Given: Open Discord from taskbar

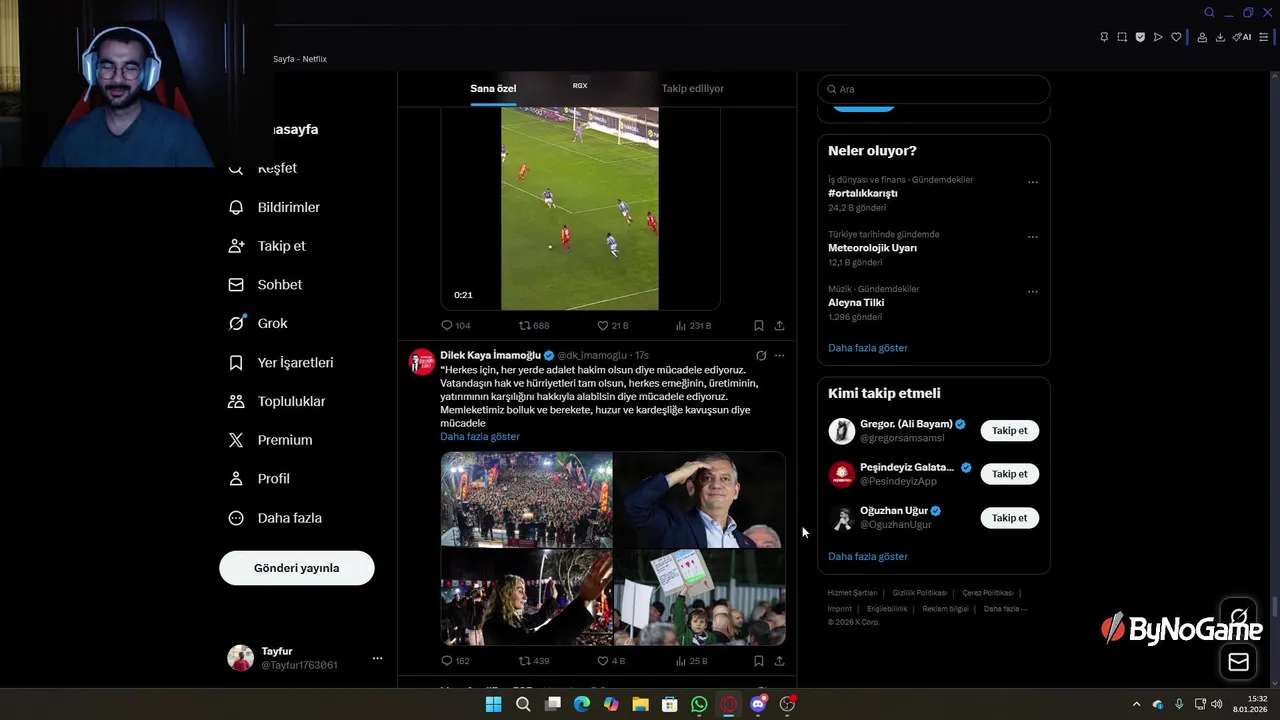Looking at the screenshot, I should coord(758,704).
